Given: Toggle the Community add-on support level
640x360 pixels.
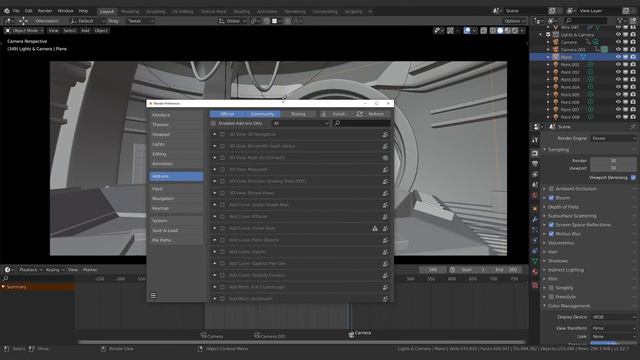Looking at the screenshot, I should [x=262, y=114].
